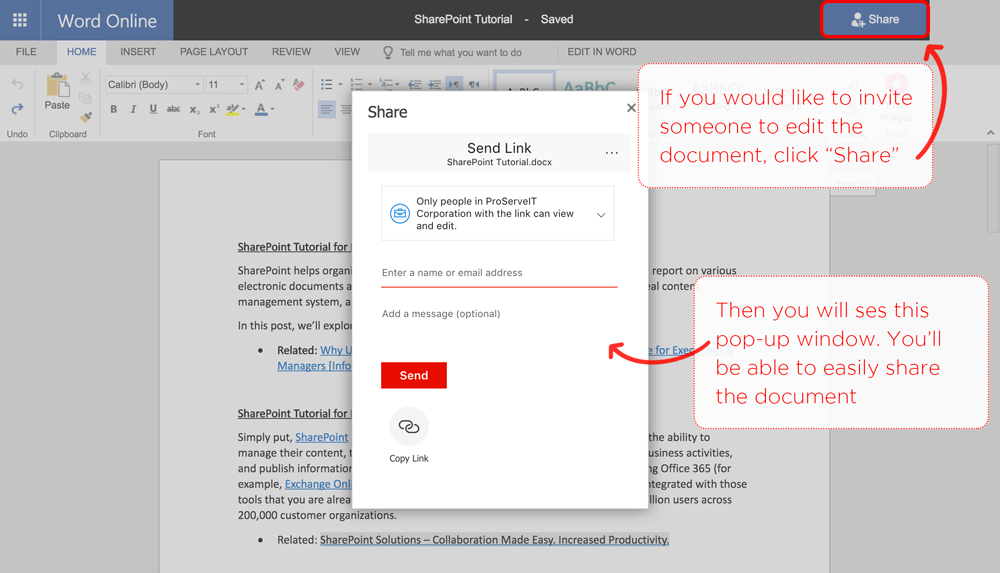Open the PAGE LAYOUT tab
The width and height of the screenshot is (1000, 573).
click(214, 52)
